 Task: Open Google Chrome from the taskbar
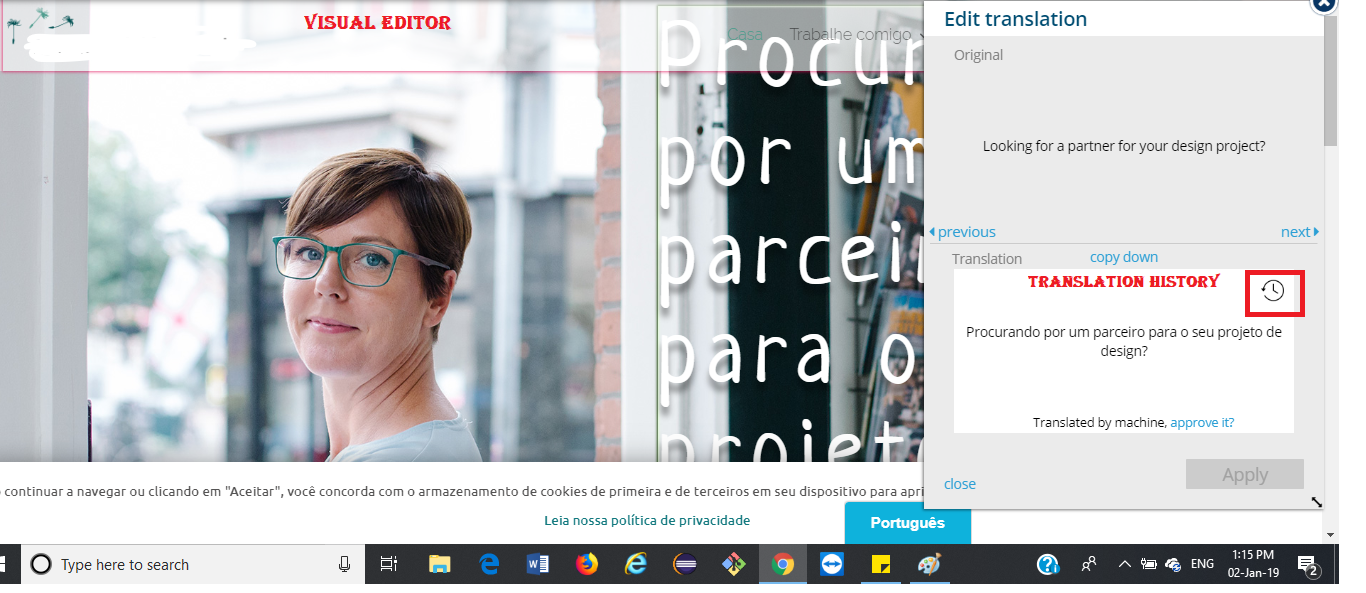(782, 565)
